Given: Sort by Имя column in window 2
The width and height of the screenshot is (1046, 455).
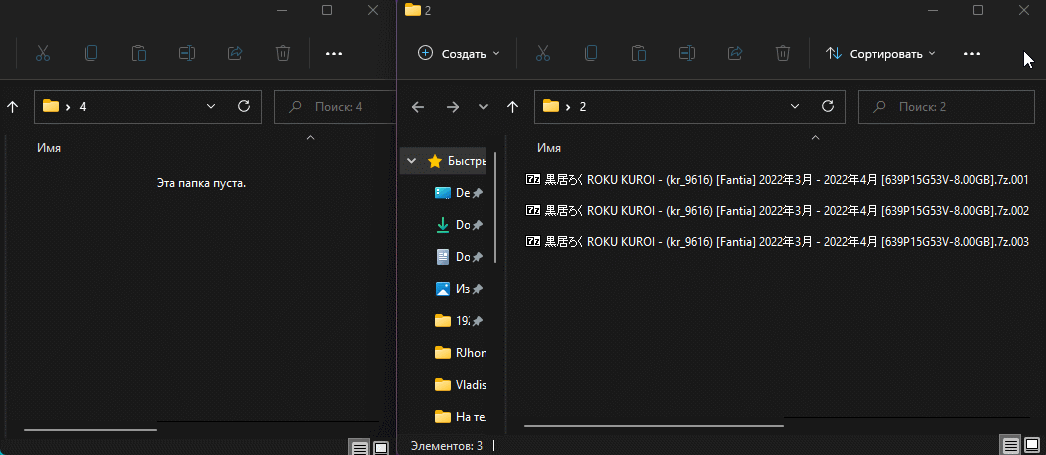Looking at the screenshot, I should [549, 148].
